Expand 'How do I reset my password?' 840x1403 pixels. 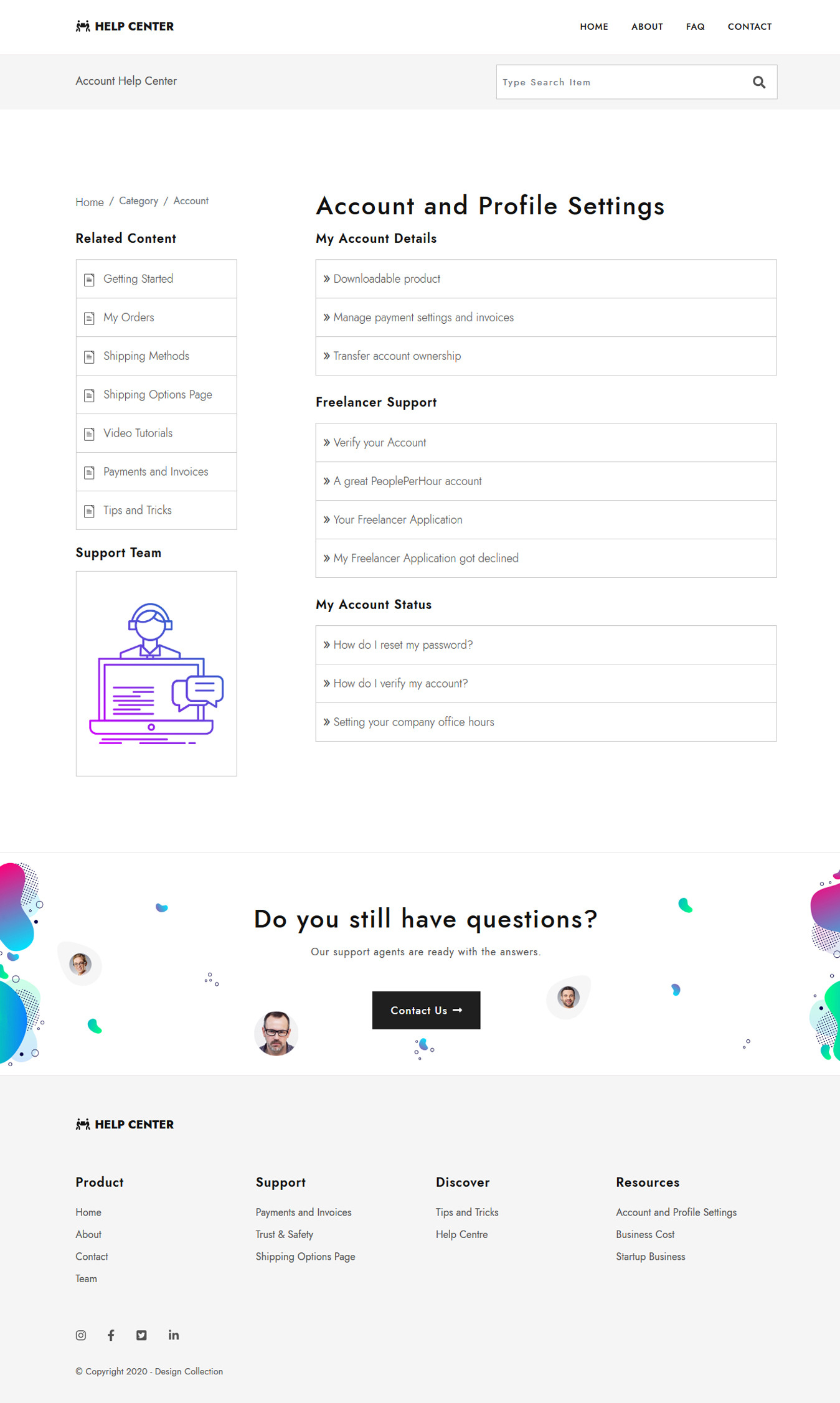click(403, 645)
